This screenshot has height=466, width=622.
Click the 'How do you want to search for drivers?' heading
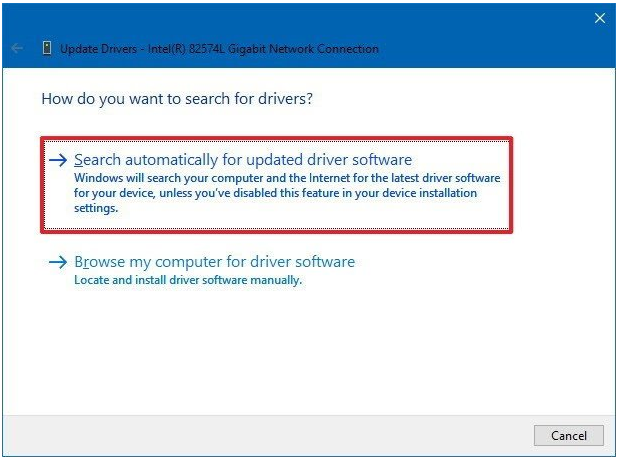177,99
